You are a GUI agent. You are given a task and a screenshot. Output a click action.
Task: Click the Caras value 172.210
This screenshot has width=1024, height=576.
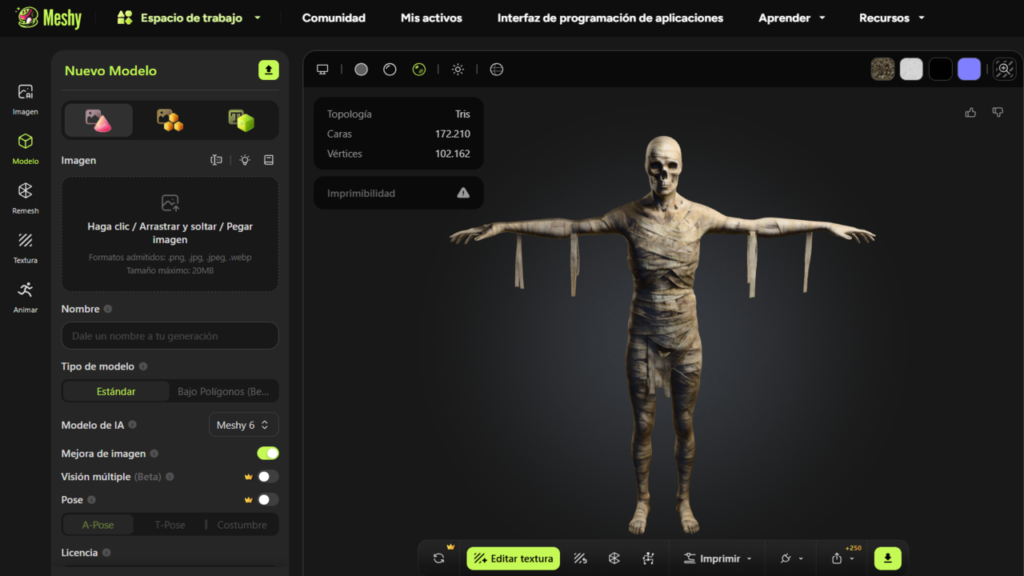pos(453,134)
